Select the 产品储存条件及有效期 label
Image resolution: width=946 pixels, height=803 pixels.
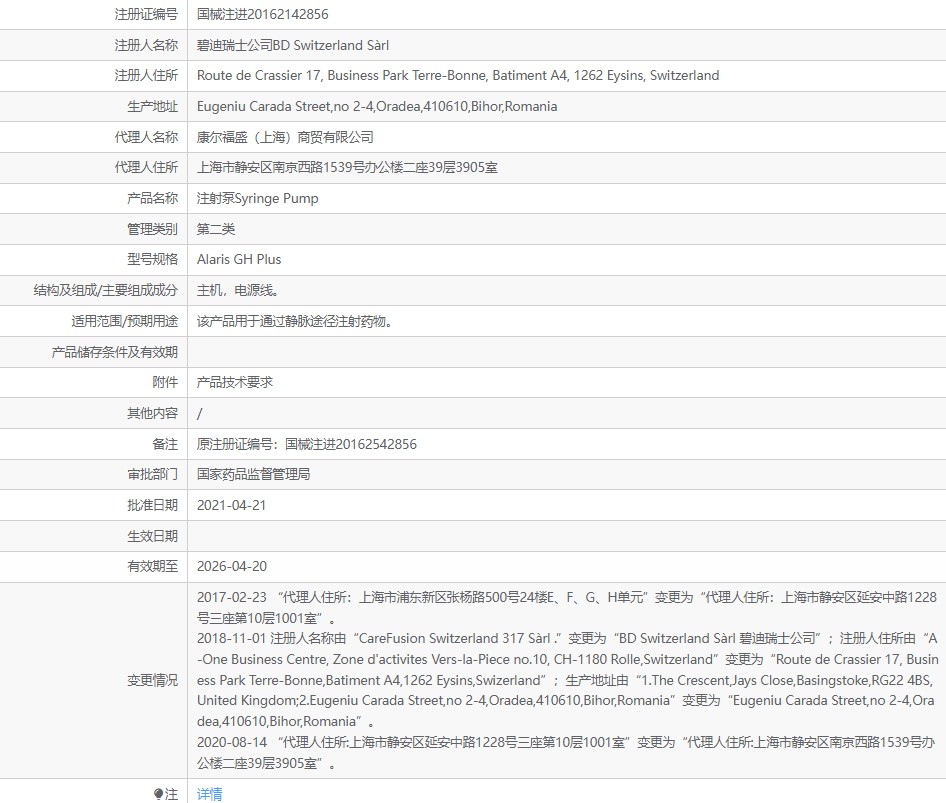coord(115,352)
